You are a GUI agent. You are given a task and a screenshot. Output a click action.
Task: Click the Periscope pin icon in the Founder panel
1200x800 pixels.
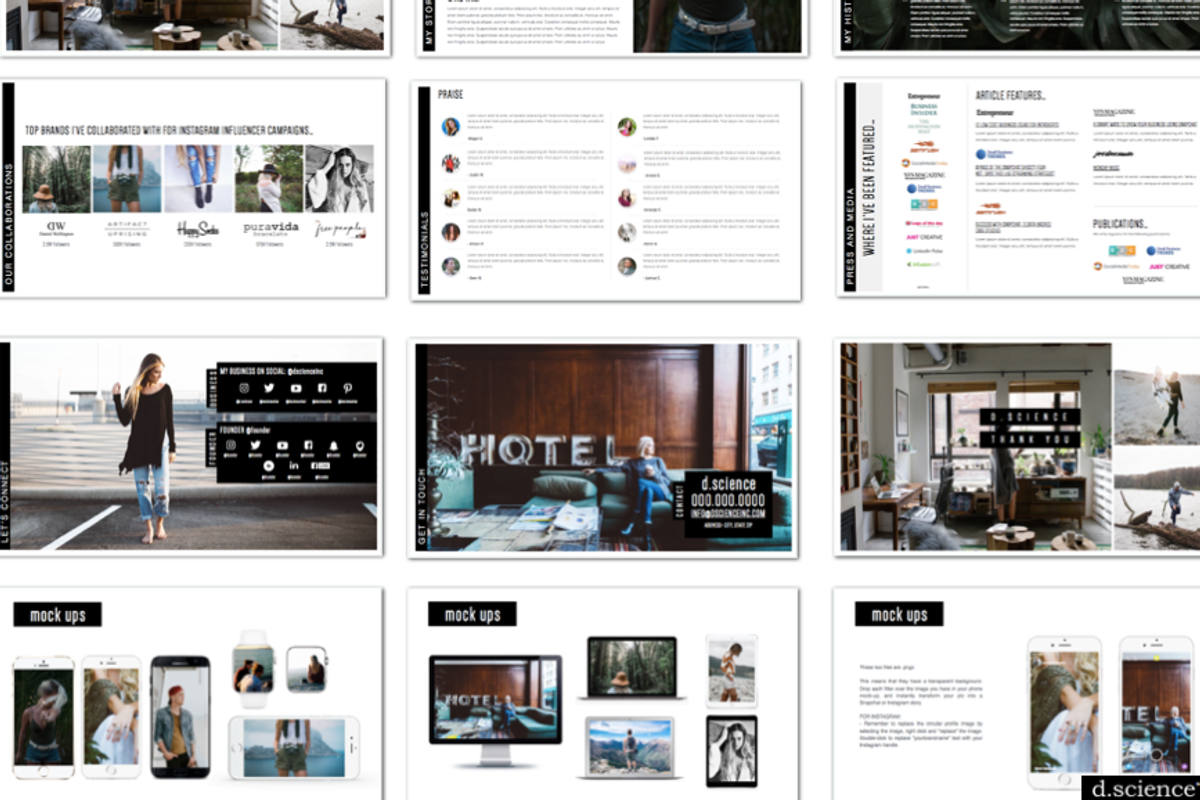click(360, 445)
